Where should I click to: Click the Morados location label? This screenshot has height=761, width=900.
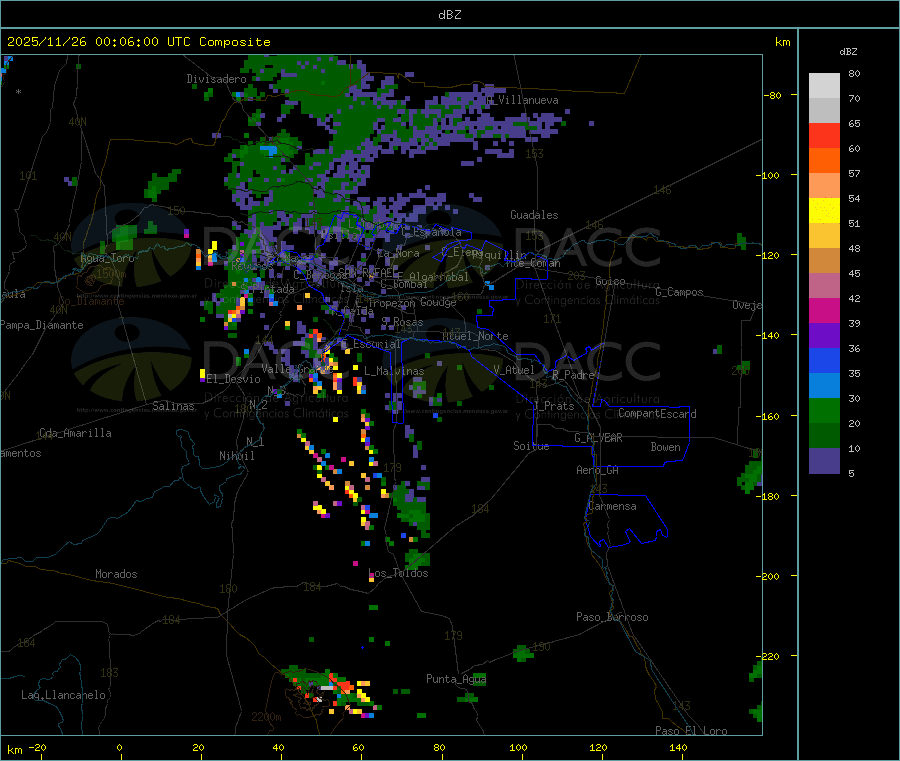coord(117,574)
